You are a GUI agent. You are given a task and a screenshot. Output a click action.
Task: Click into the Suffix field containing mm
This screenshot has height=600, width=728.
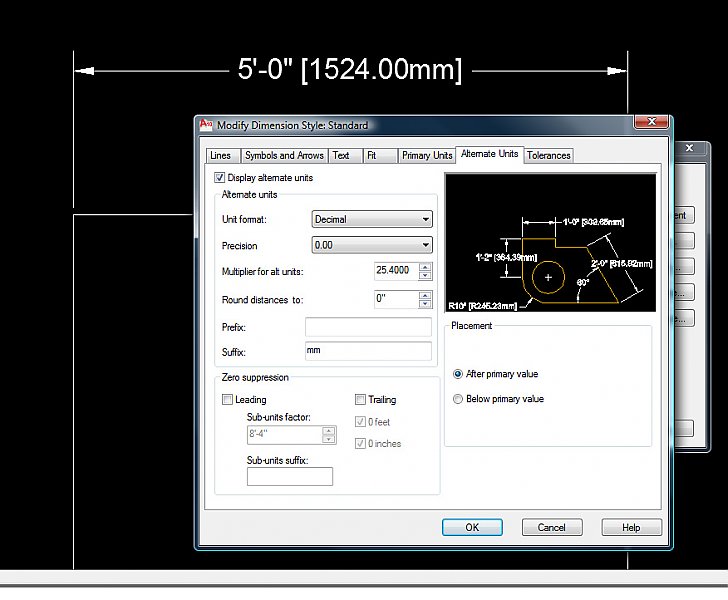click(368, 351)
